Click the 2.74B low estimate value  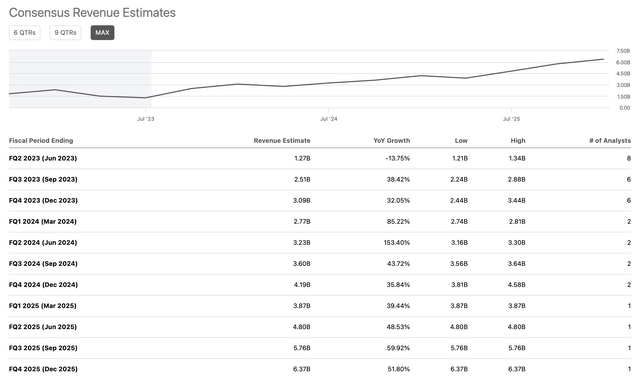[x=459, y=221]
